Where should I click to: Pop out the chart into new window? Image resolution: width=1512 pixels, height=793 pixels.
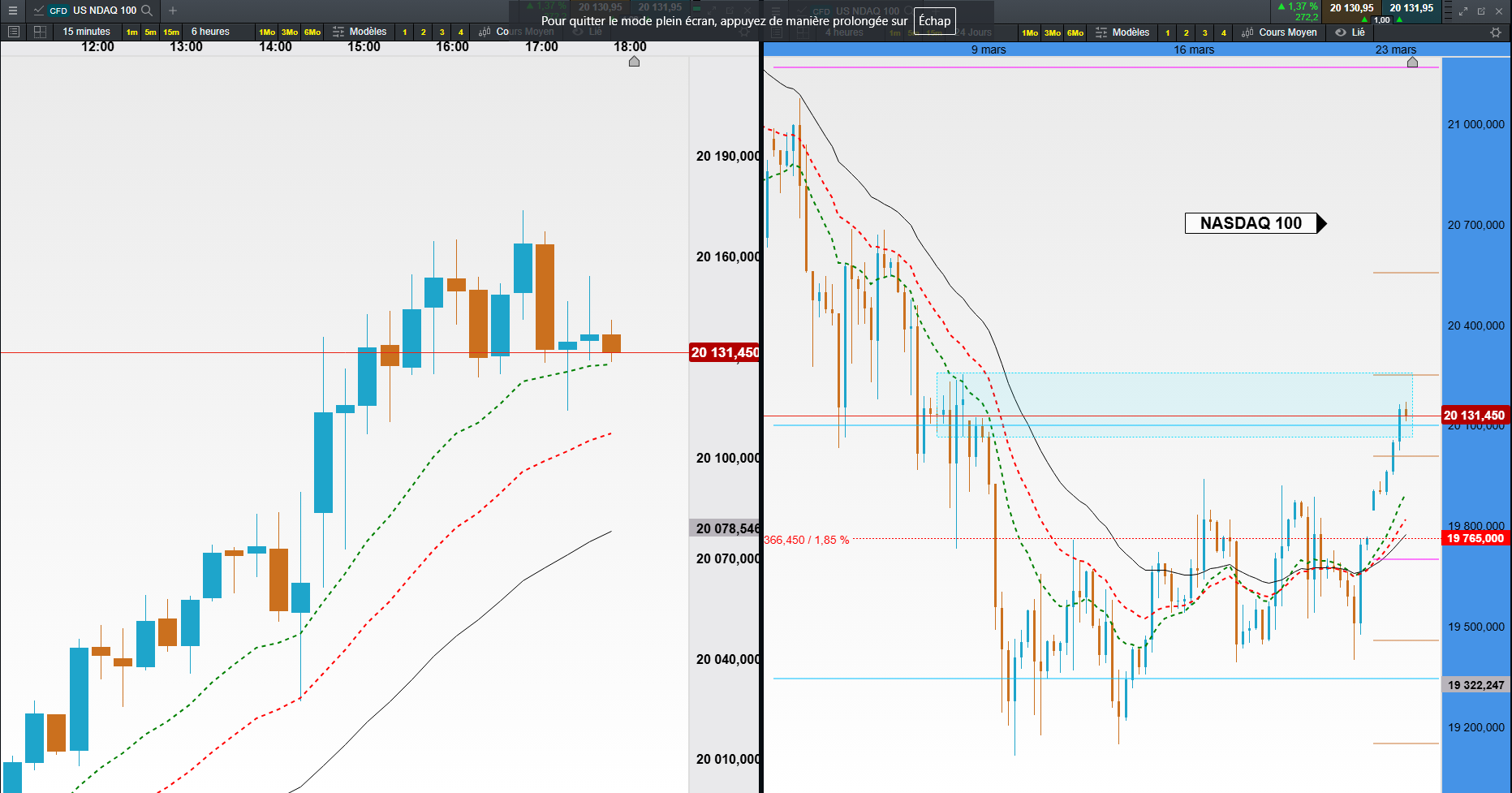1481,11
